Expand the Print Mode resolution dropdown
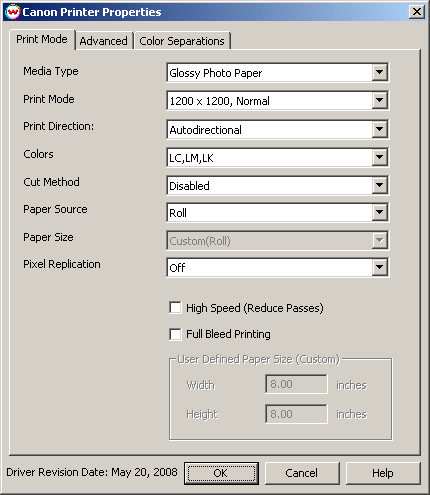The height and width of the screenshot is (495, 430). tap(277, 100)
